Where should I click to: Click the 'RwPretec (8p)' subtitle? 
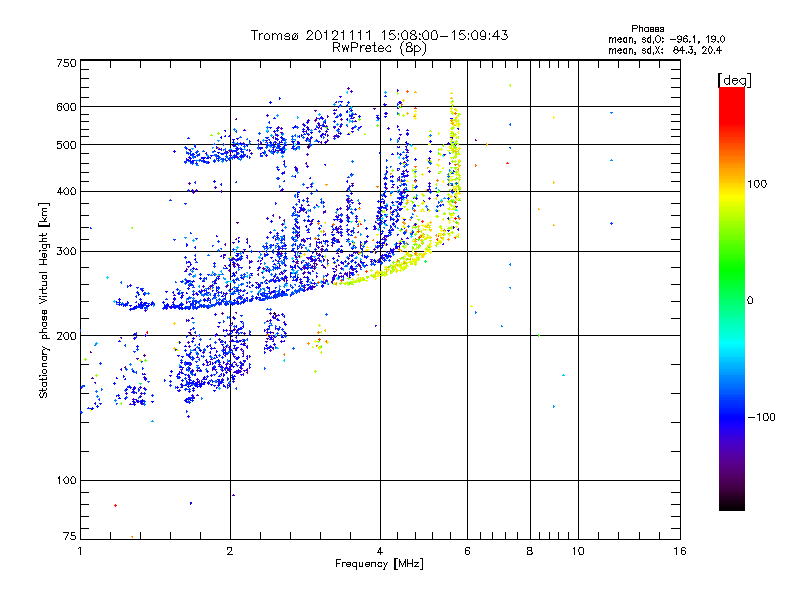tap(379, 48)
